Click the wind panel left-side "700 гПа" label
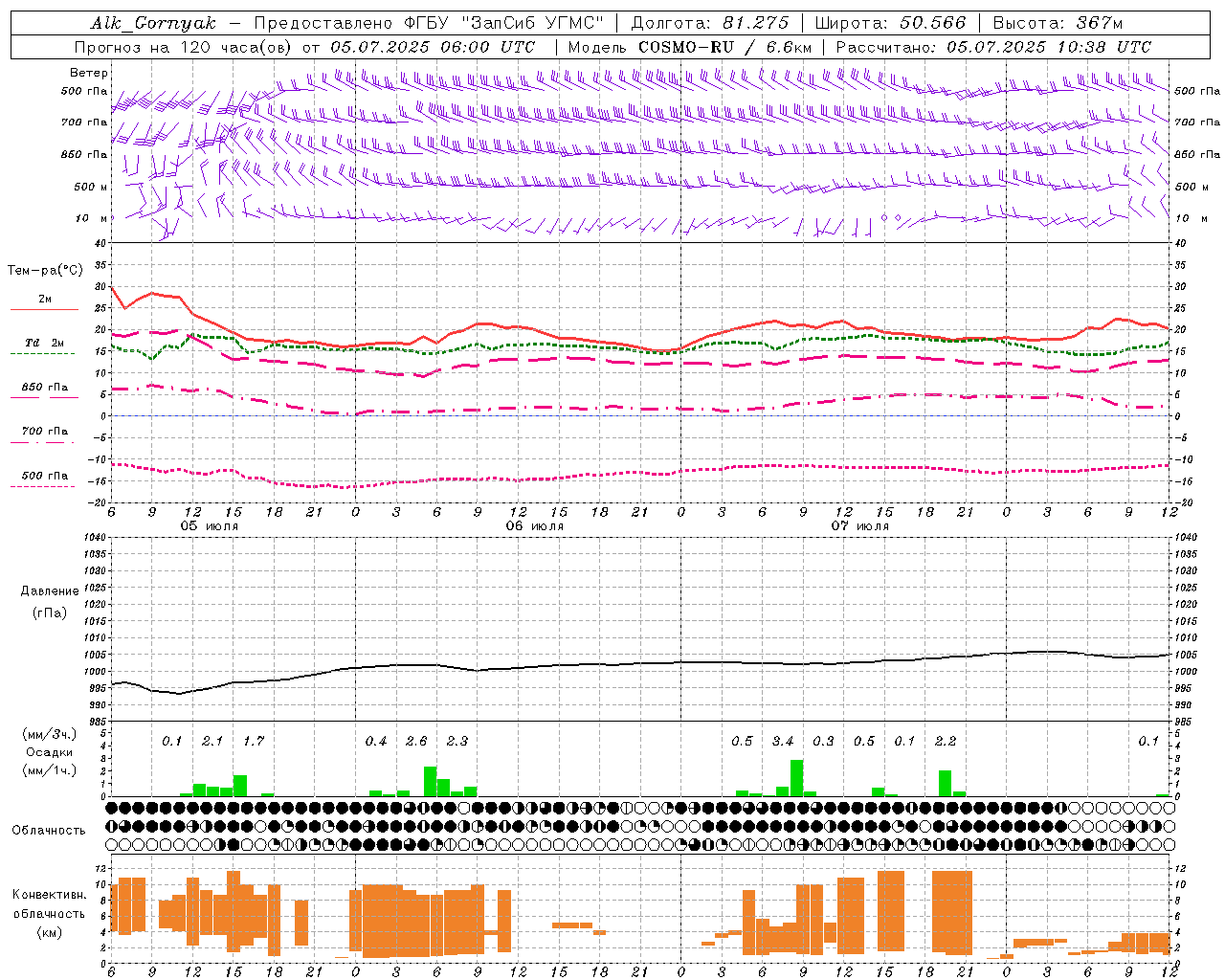 (84, 122)
